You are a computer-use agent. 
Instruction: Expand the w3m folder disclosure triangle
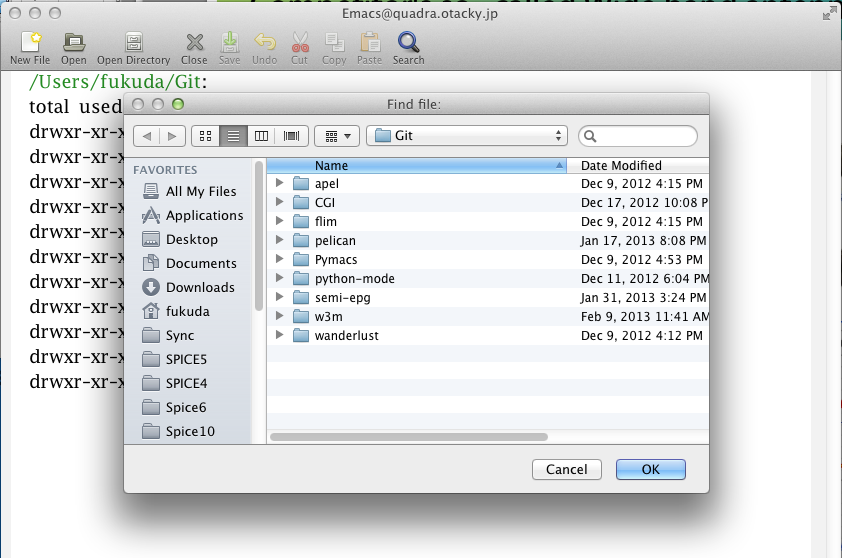coord(279,316)
